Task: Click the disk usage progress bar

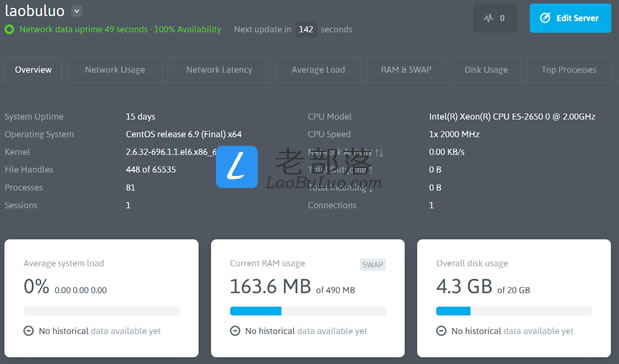Action: tap(514, 311)
